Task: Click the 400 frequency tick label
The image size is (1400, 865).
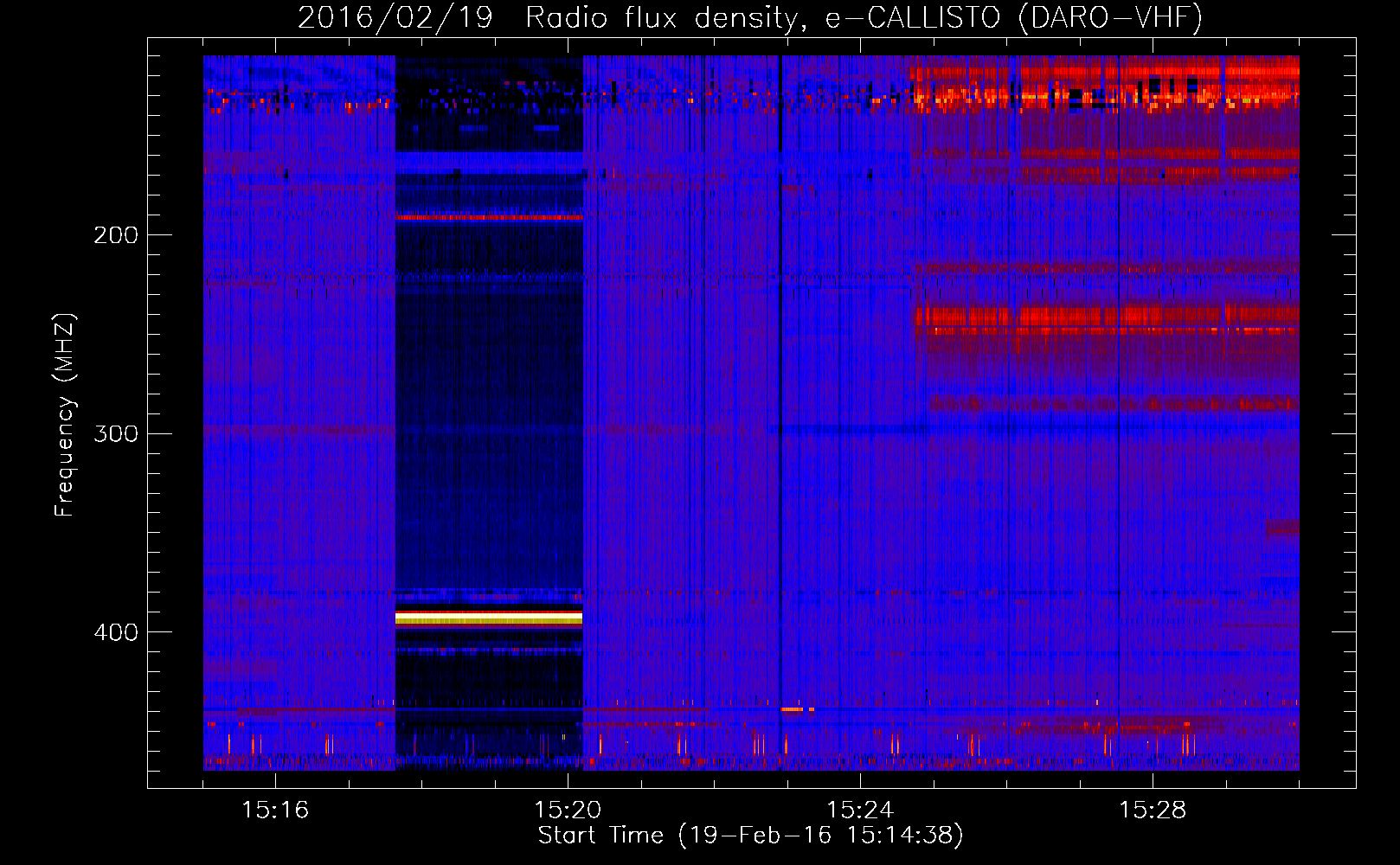Action: click(116, 632)
